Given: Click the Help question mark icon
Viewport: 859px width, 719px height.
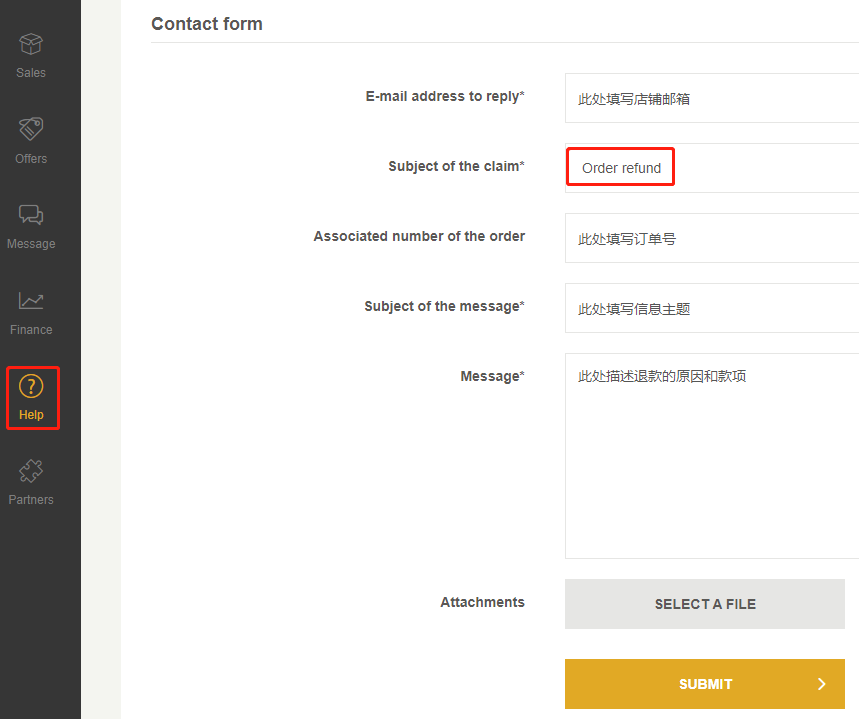Looking at the screenshot, I should [x=31, y=386].
